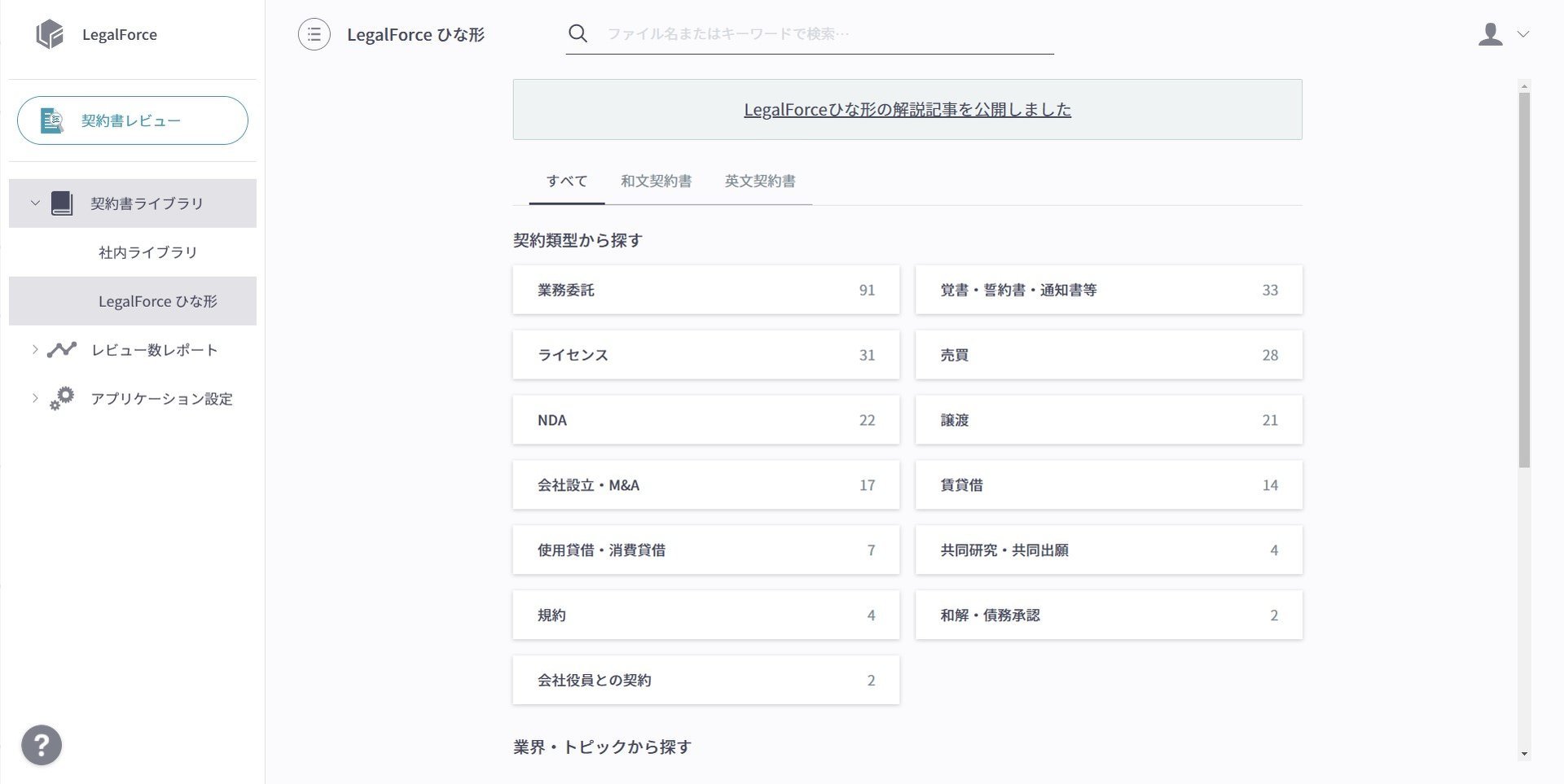1564x784 pixels.
Task: Open the 賃貸借 category card
Action: [1109, 485]
